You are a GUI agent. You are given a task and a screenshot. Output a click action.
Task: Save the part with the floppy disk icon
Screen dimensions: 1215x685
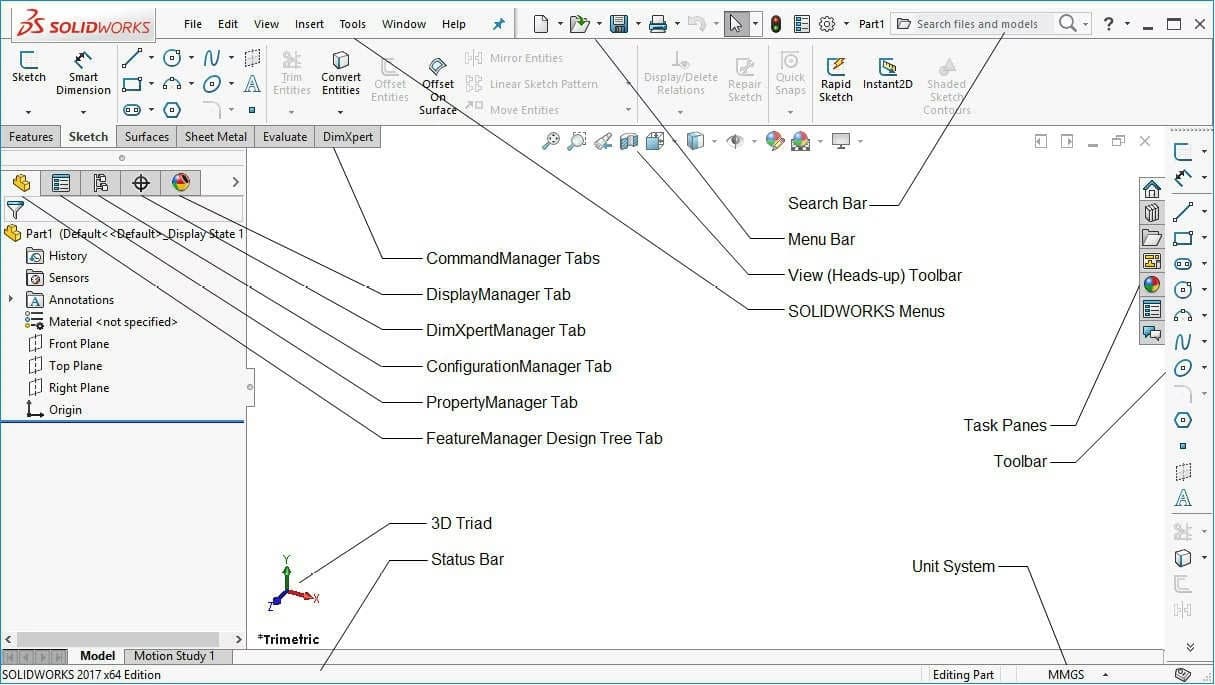click(619, 23)
